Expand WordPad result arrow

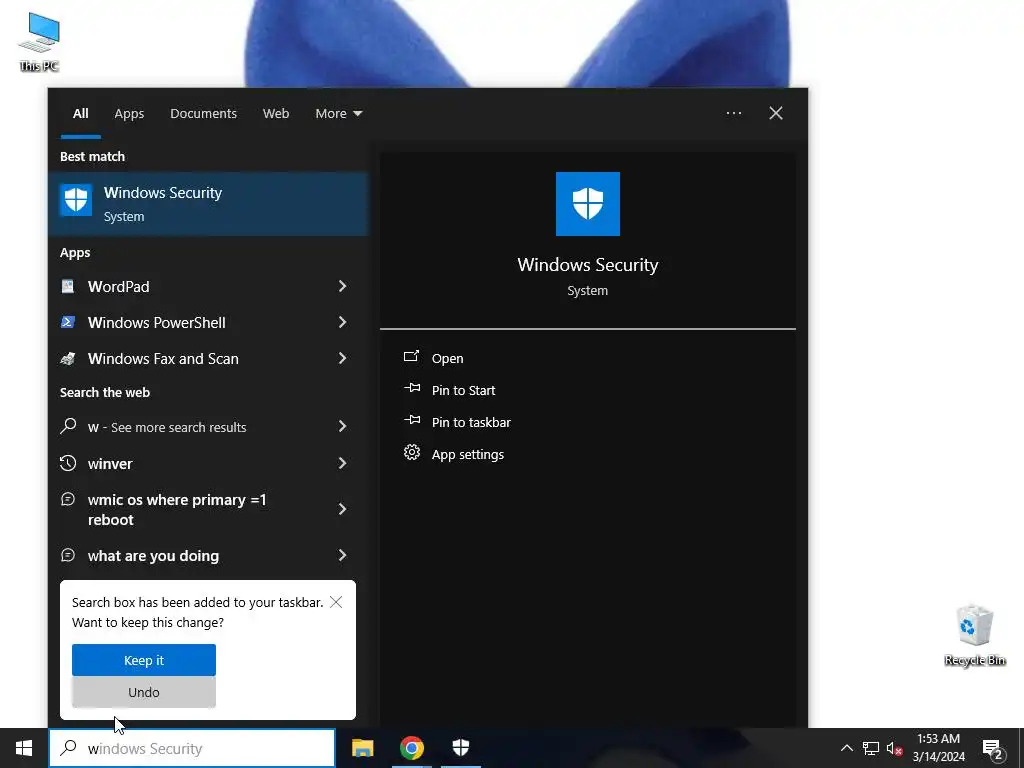(342, 286)
